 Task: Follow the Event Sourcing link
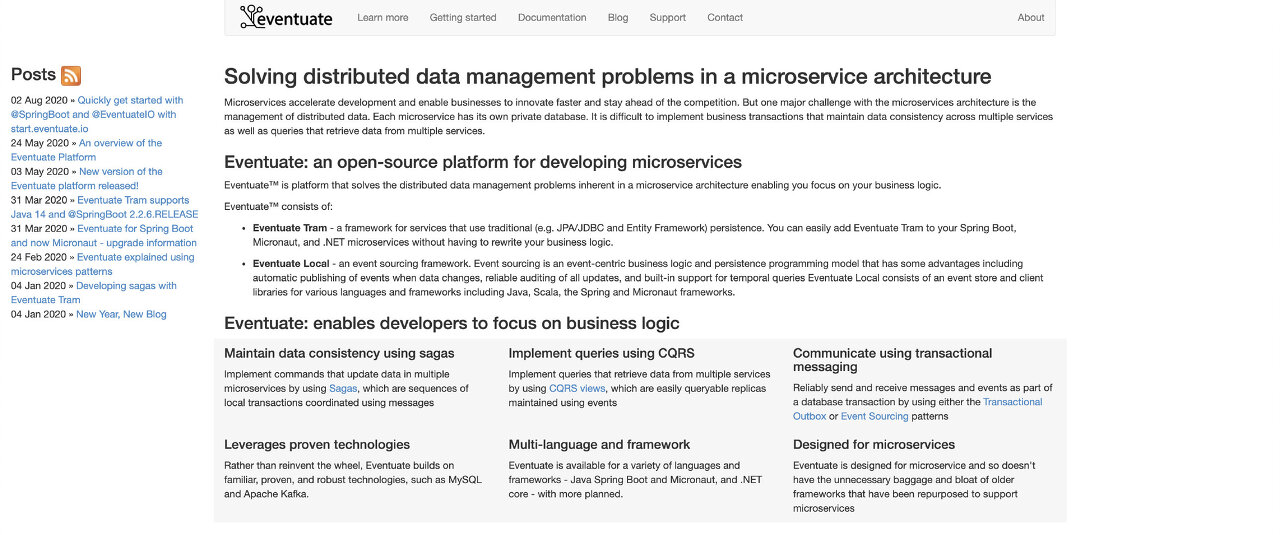(x=874, y=416)
